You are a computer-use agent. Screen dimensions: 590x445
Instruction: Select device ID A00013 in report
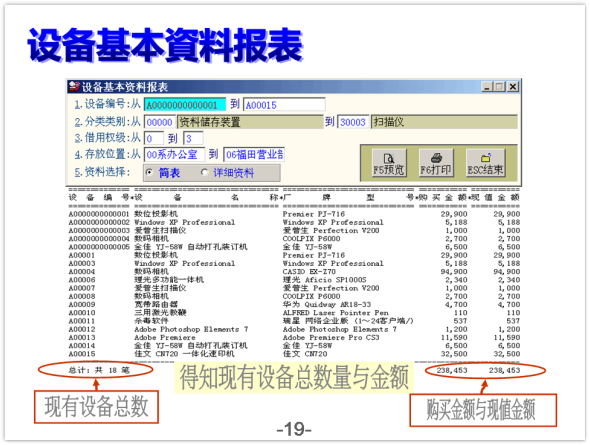coord(82,337)
